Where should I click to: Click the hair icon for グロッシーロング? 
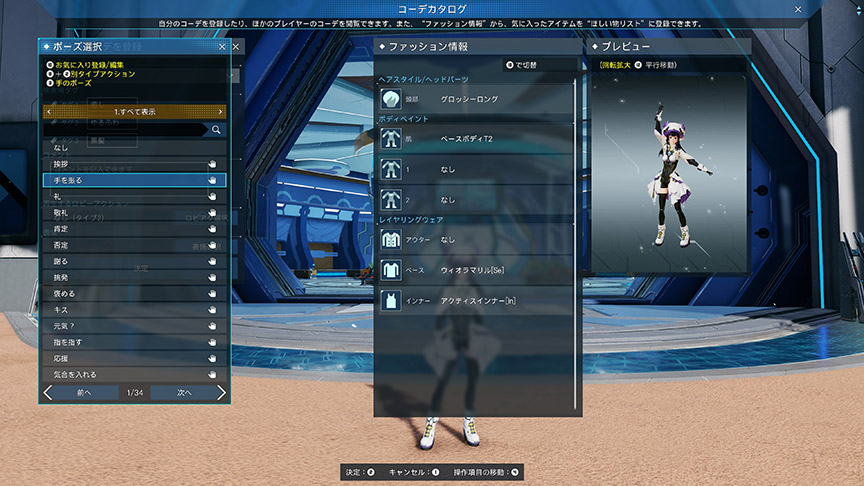391,100
